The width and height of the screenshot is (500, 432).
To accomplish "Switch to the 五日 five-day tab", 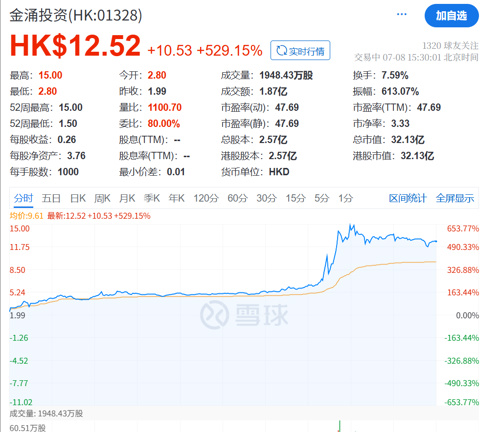I will [x=51, y=198].
